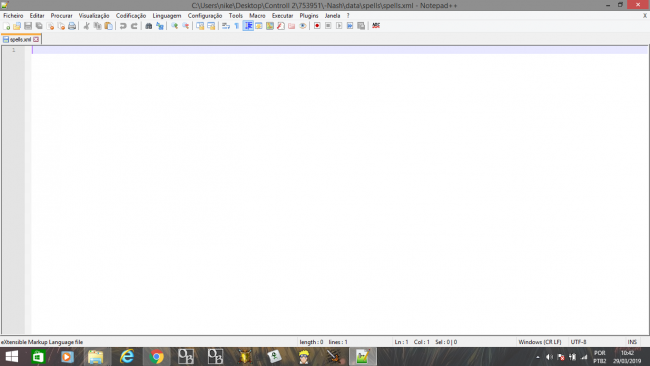Image resolution: width=650 pixels, height=366 pixels.
Task: Open File Explorer from the taskbar
Action: point(95,356)
